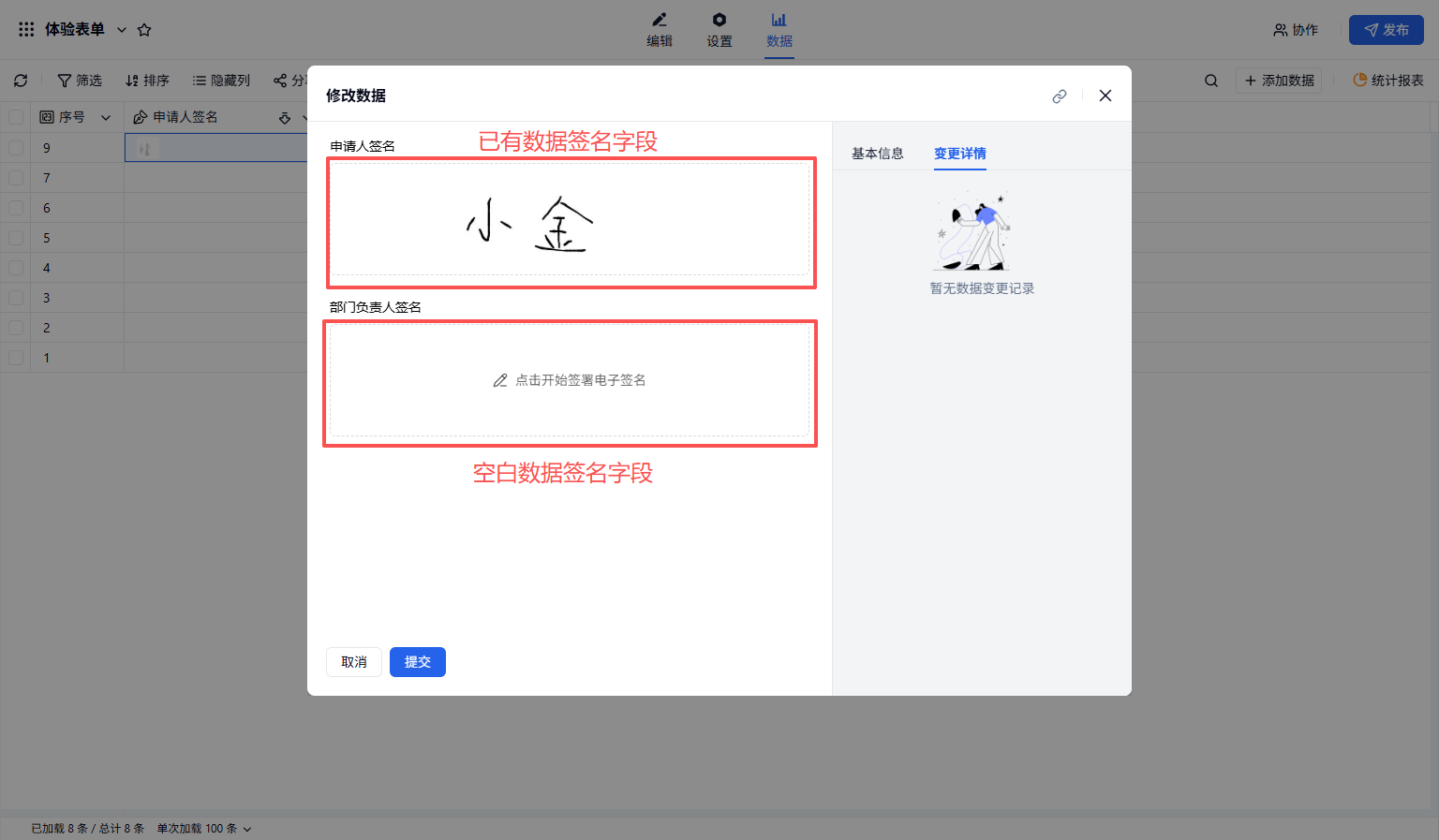Open 排序 sort tool

click(x=147, y=81)
